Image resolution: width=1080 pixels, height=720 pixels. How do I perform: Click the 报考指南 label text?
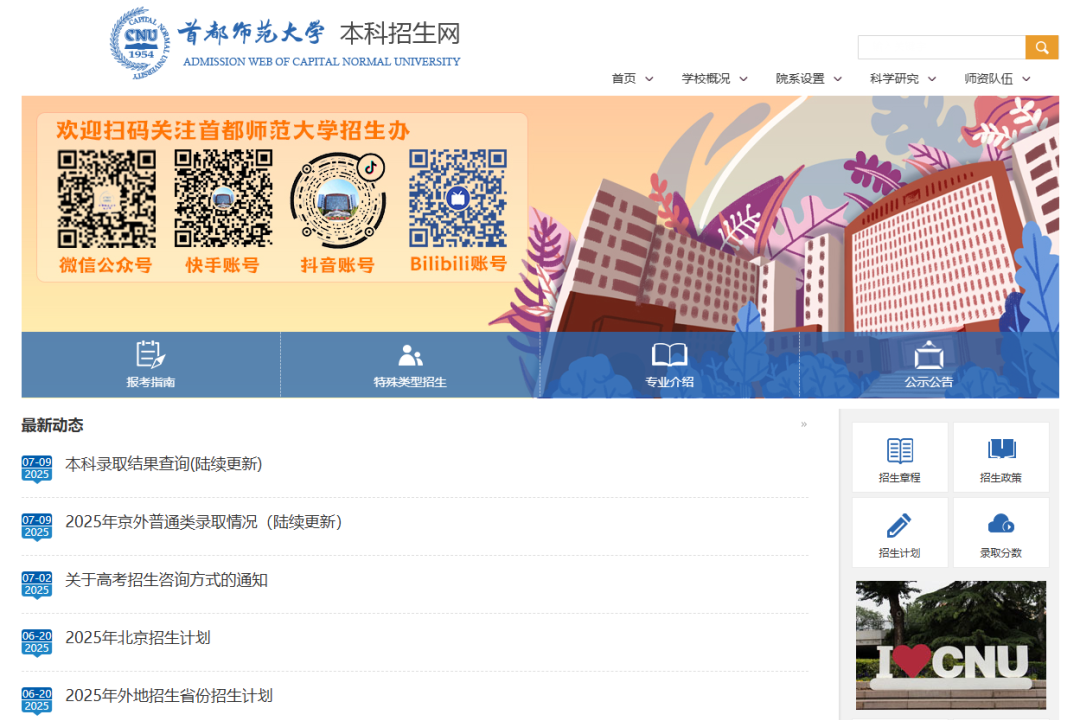coord(150,382)
